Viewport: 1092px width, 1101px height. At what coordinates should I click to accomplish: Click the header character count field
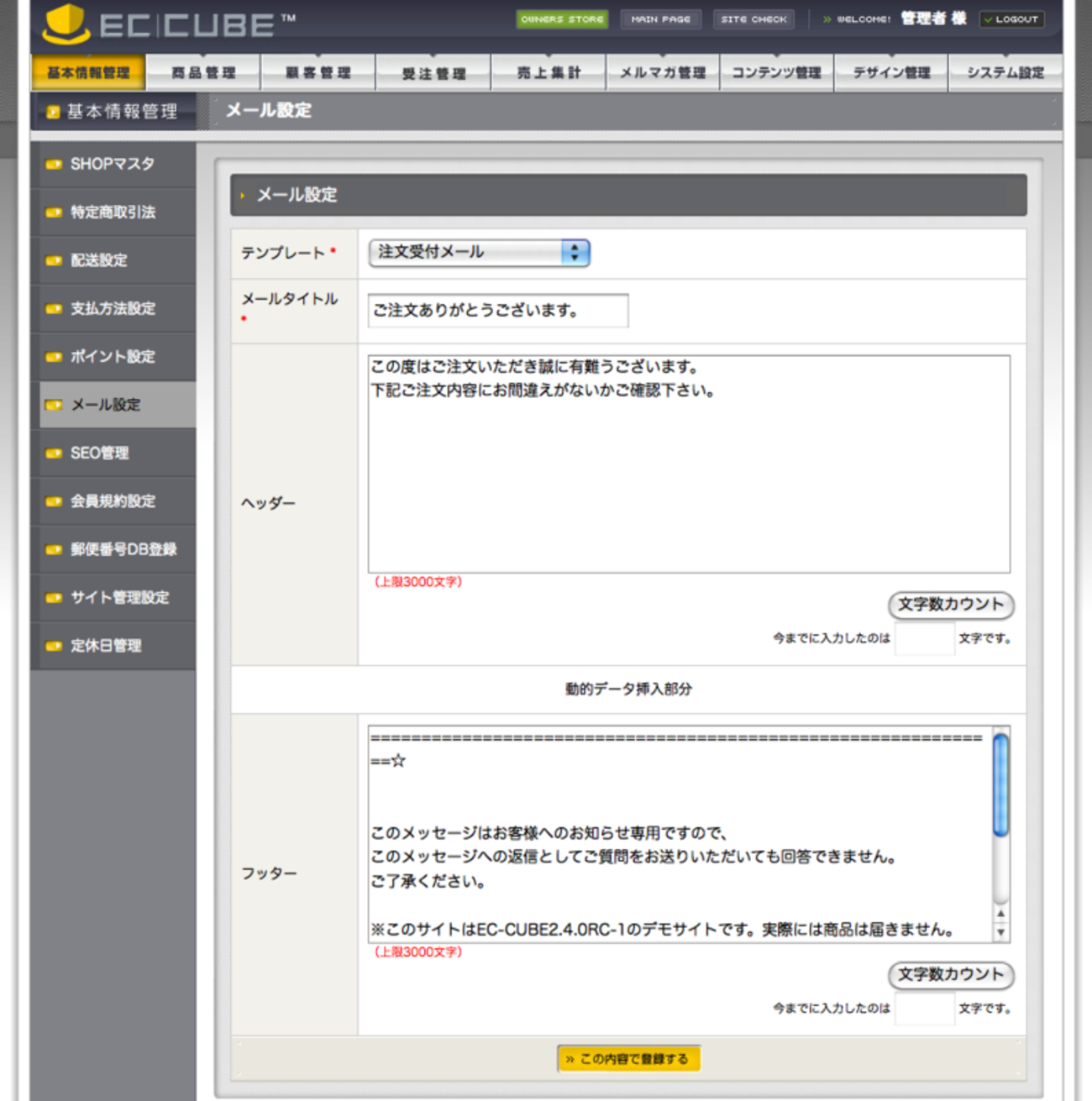pos(925,639)
